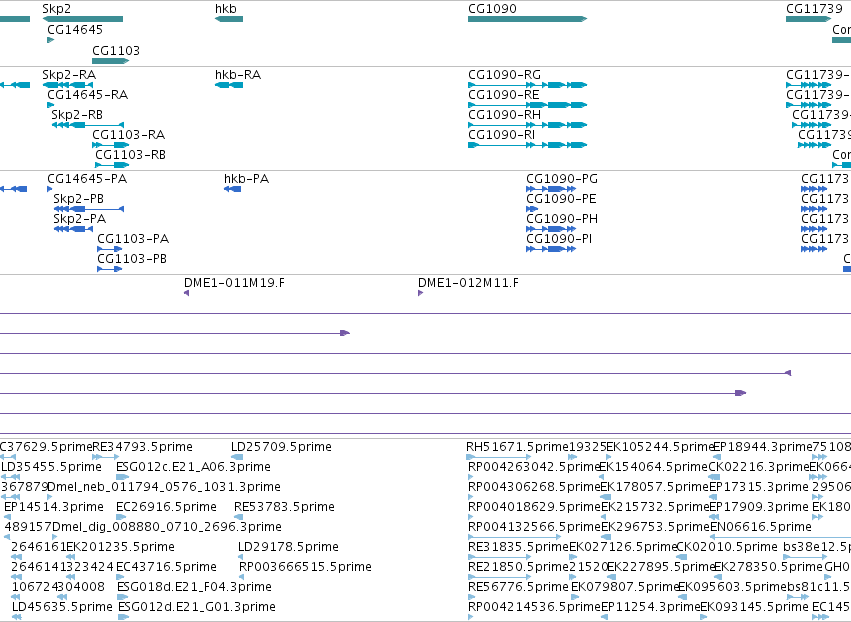Select protein CG1103-PB glyph
This screenshot has width=851, height=622.
click(x=110, y=269)
